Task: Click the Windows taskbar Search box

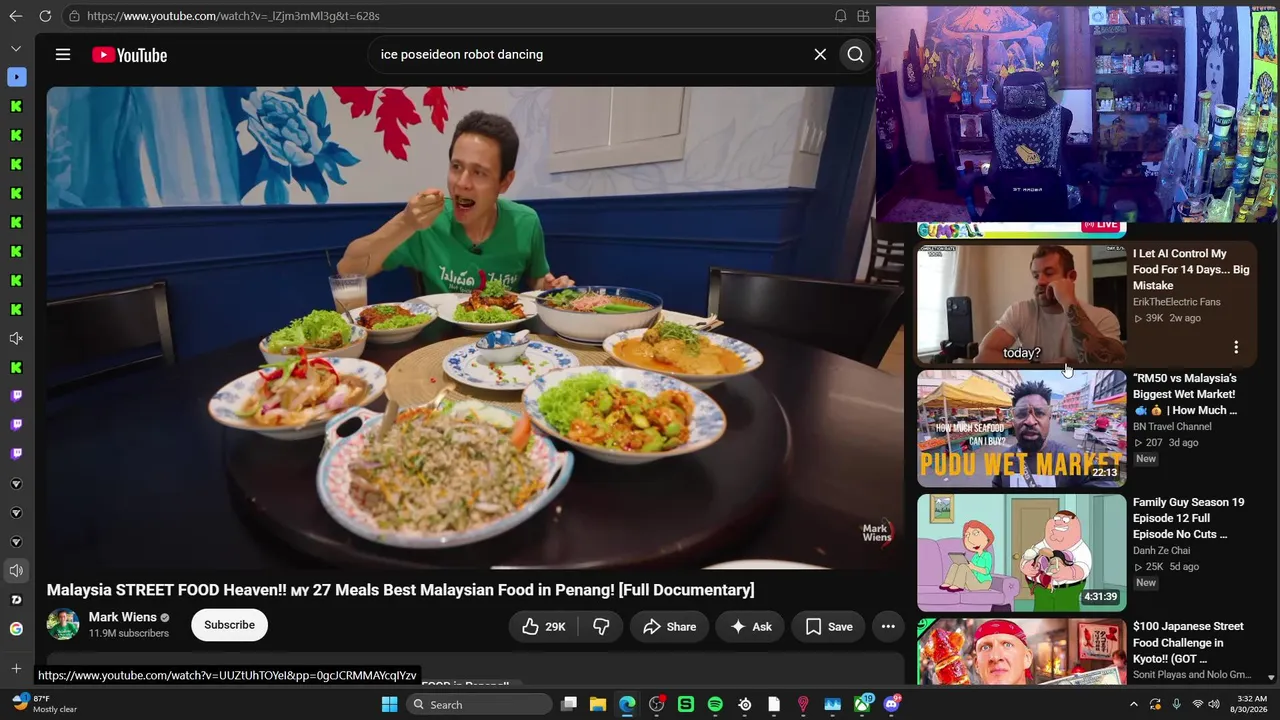Action: pyautogui.click(x=480, y=705)
